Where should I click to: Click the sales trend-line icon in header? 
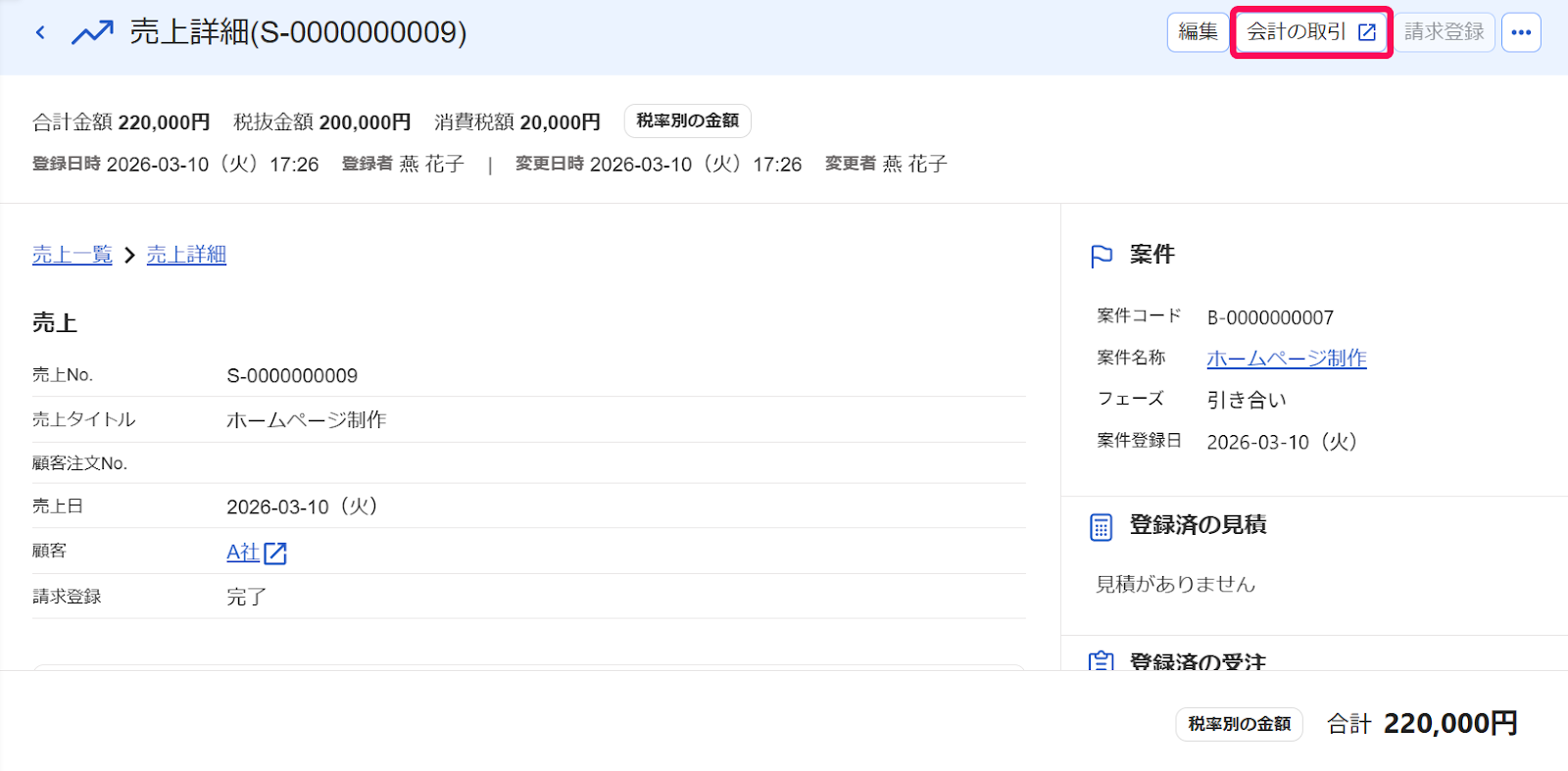pos(92,32)
